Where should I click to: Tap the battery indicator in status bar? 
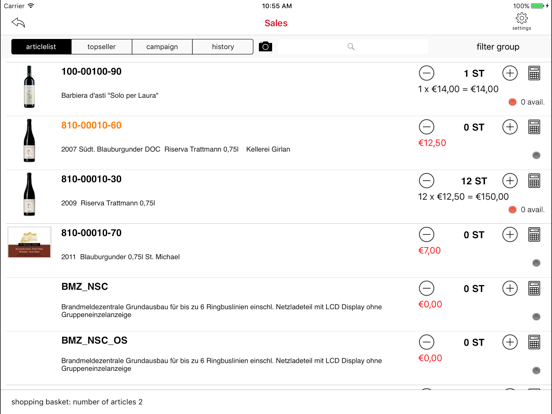point(537,6)
